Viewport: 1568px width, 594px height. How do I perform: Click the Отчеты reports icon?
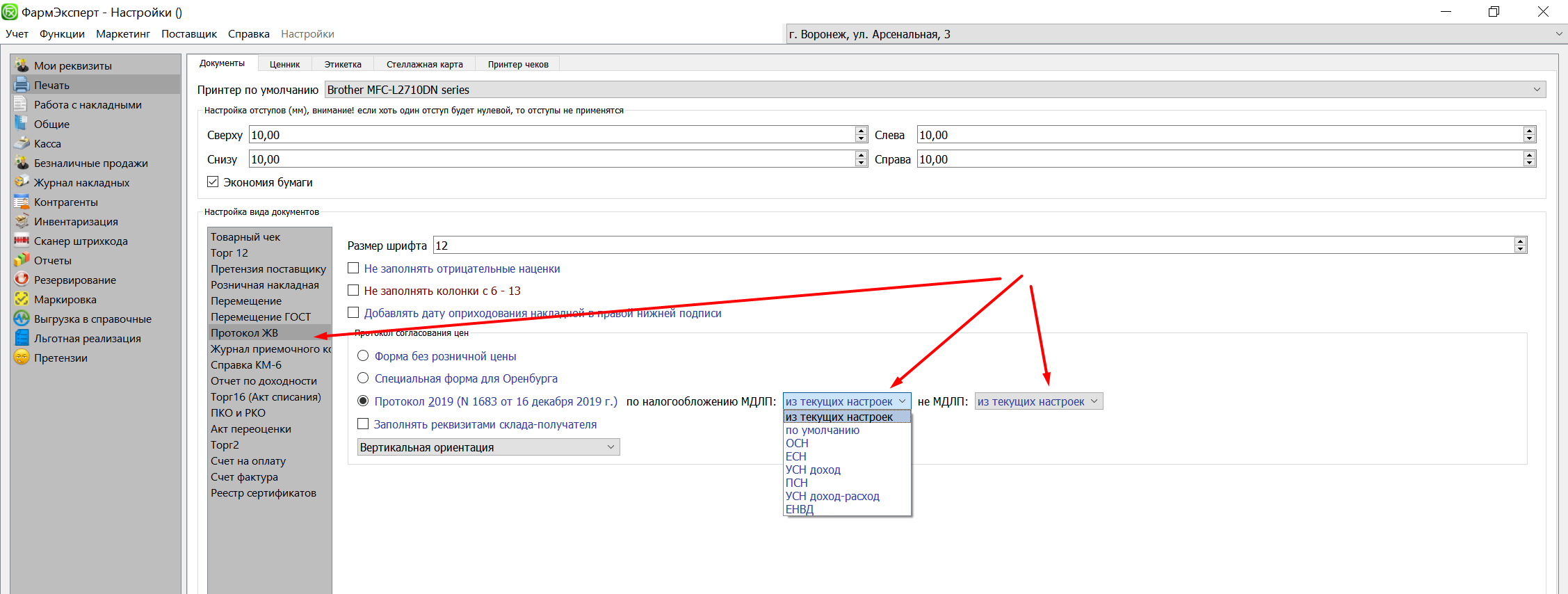click(22, 260)
